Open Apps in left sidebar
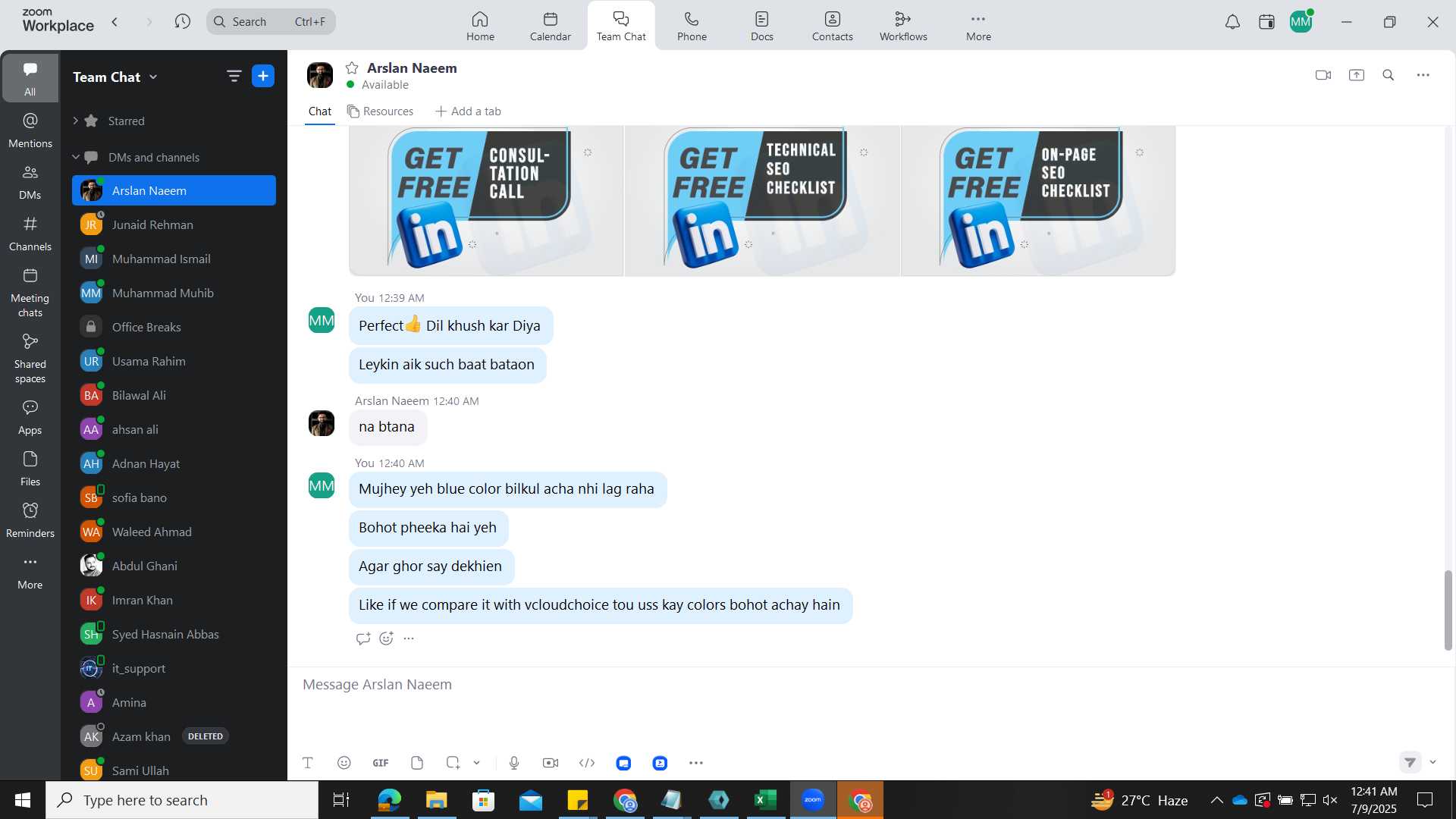The height and width of the screenshot is (819, 1456). pos(30,417)
